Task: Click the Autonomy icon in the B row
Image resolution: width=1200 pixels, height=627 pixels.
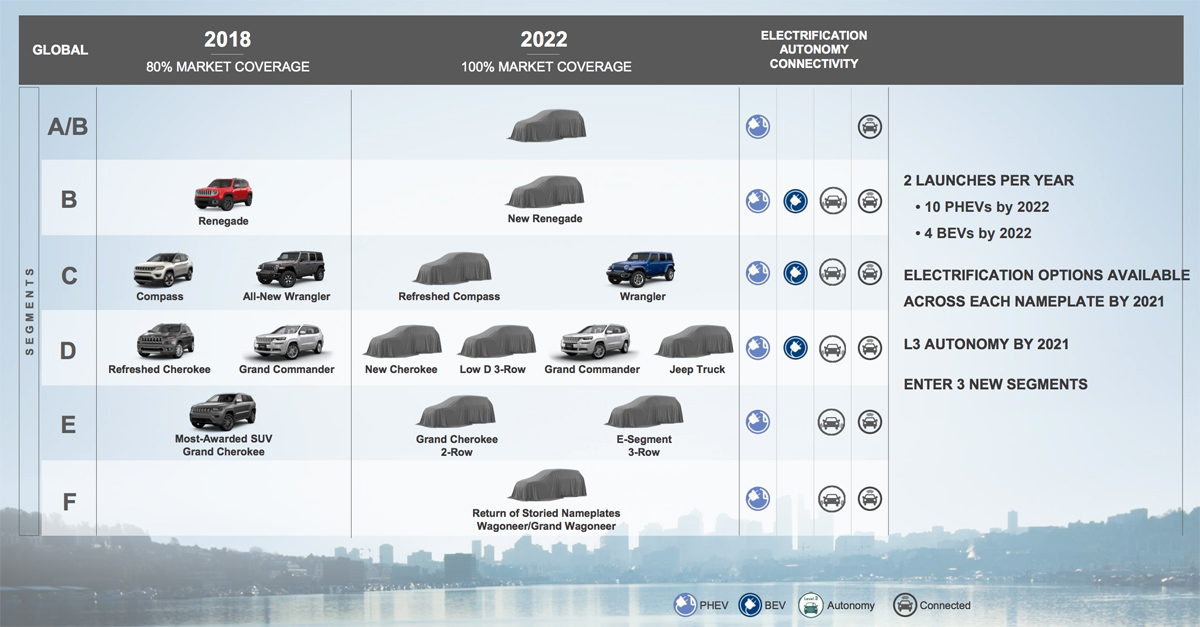Action: tap(832, 201)
